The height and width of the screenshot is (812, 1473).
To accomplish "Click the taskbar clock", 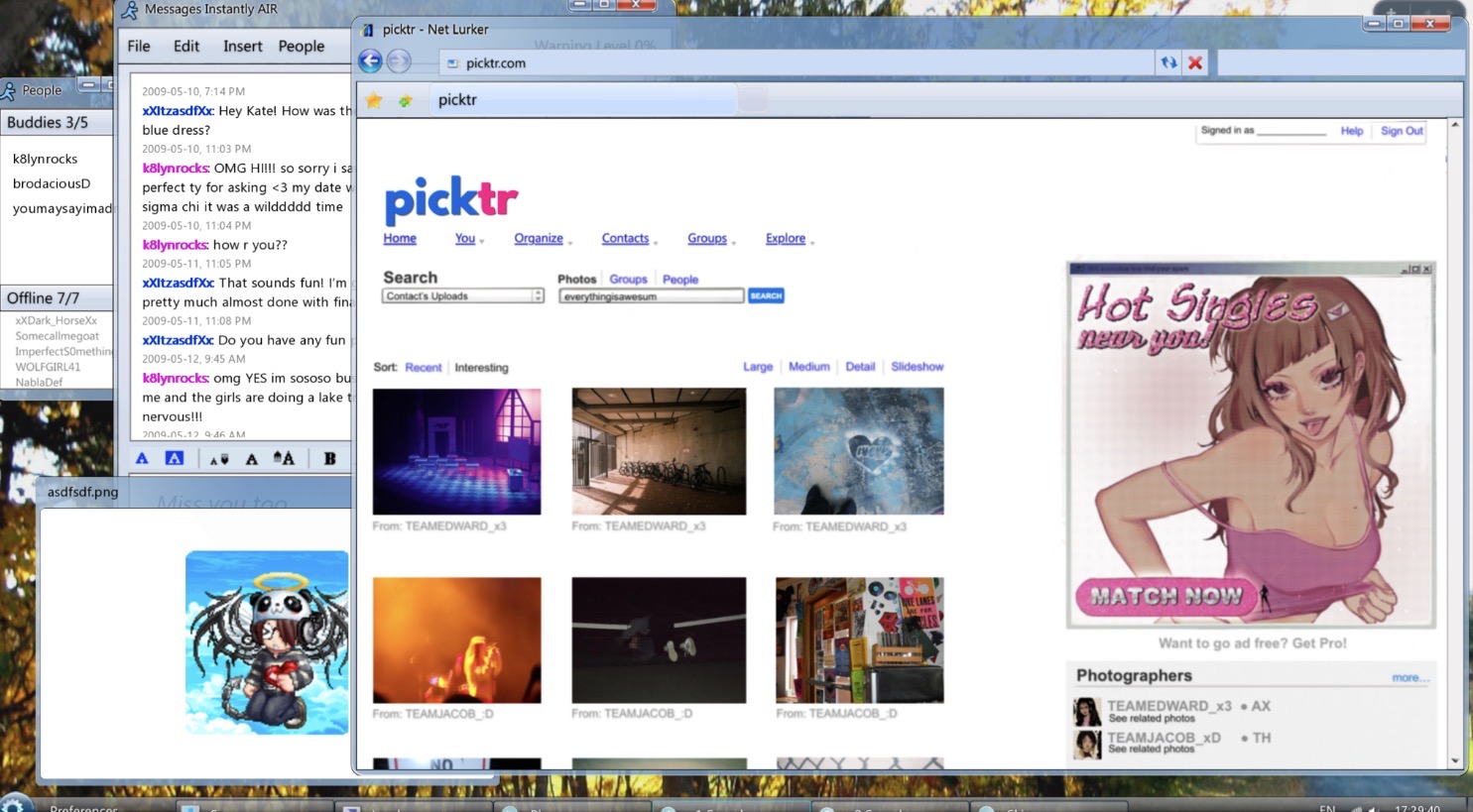I will click(1416, 807).
